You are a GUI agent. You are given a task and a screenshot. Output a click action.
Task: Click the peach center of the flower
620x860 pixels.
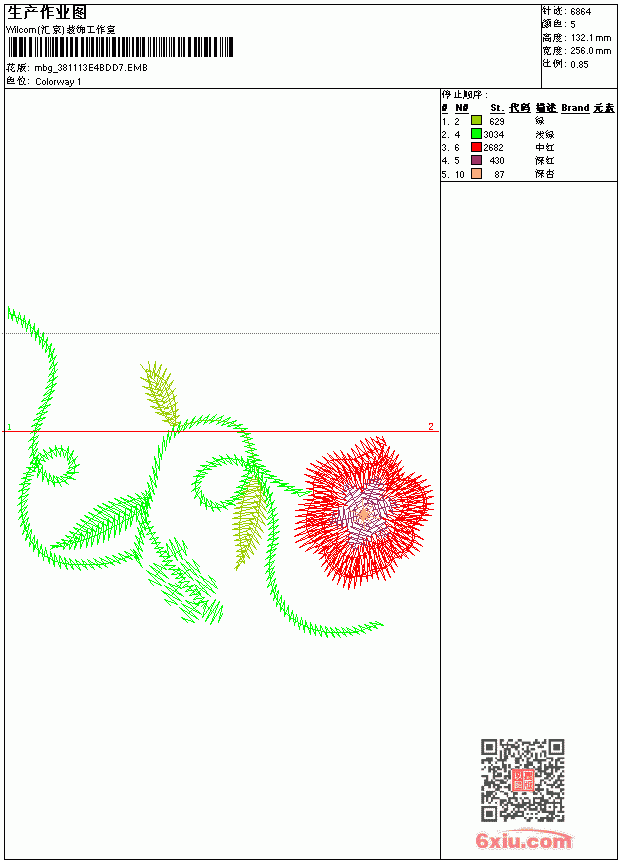[x=364, y=514]
